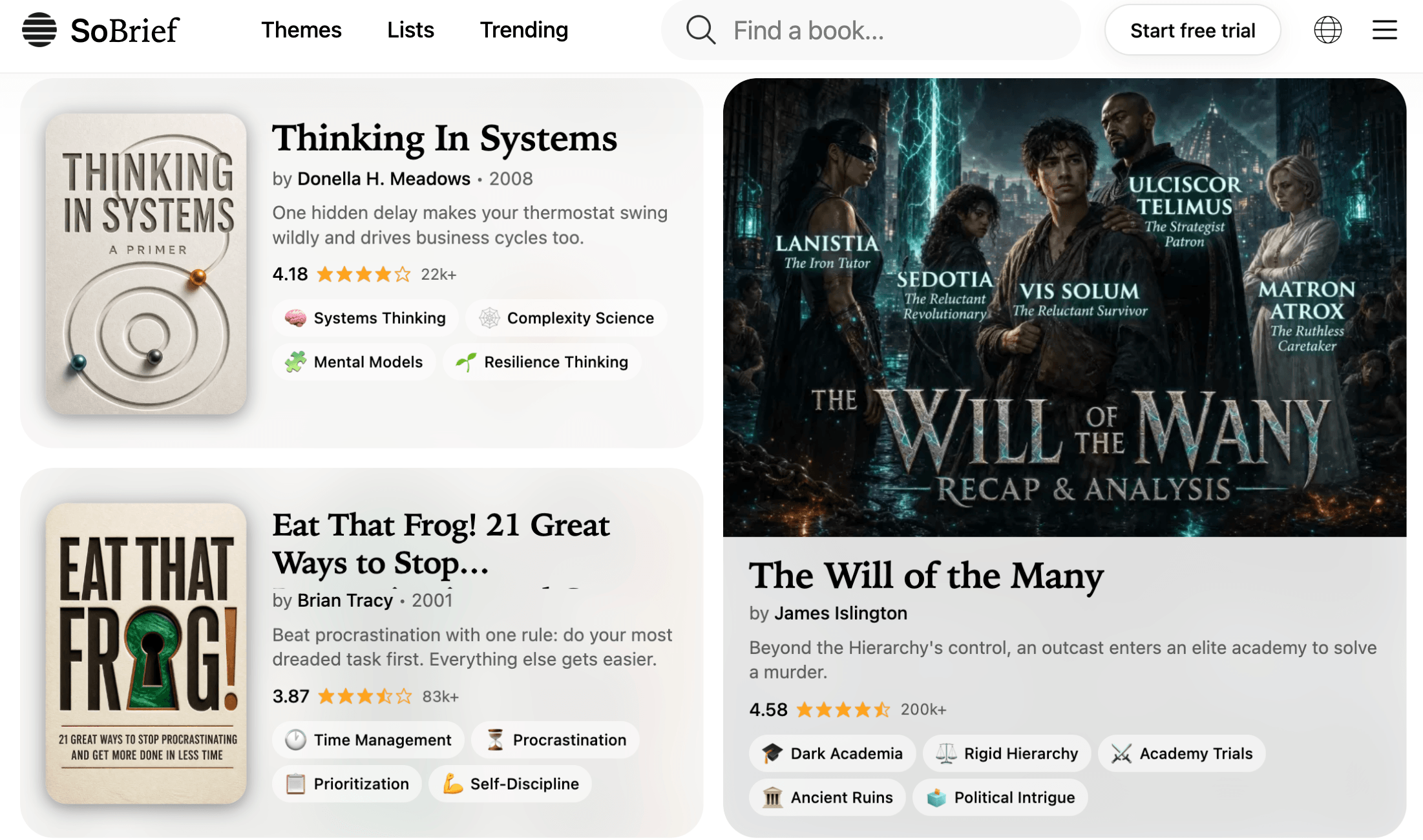Screen dimensions: 1423x840
Task: Select the Dark Academia graduation cap tag
Action: point(832,753)
